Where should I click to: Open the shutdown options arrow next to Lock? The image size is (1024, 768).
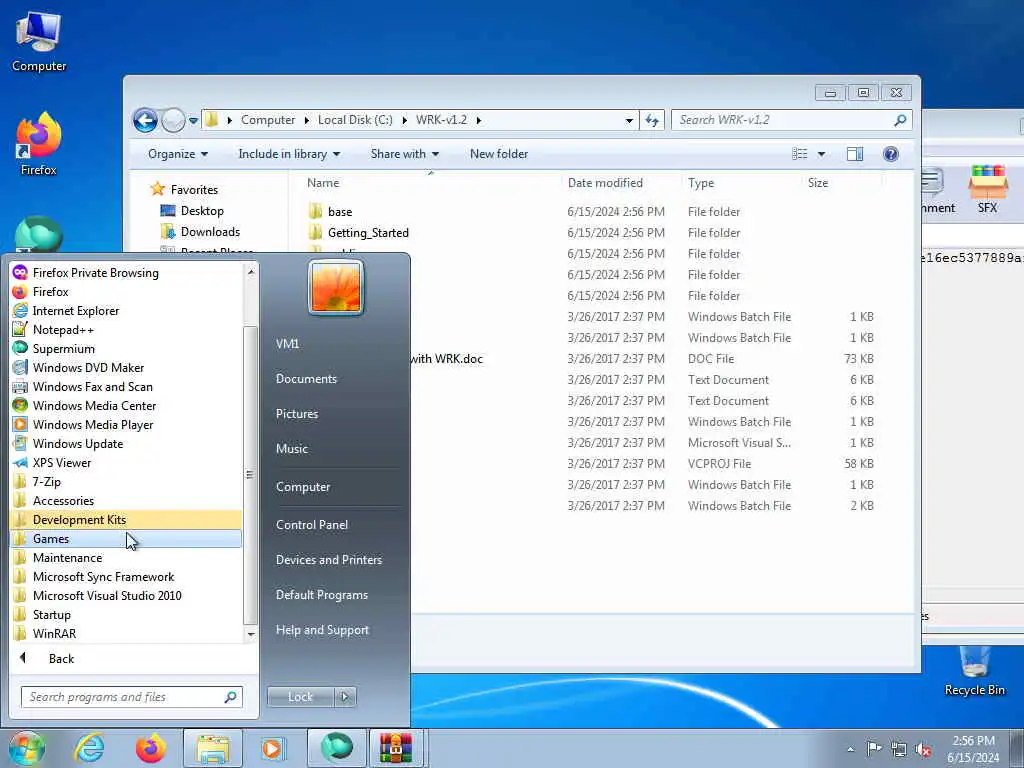[345, 697]
